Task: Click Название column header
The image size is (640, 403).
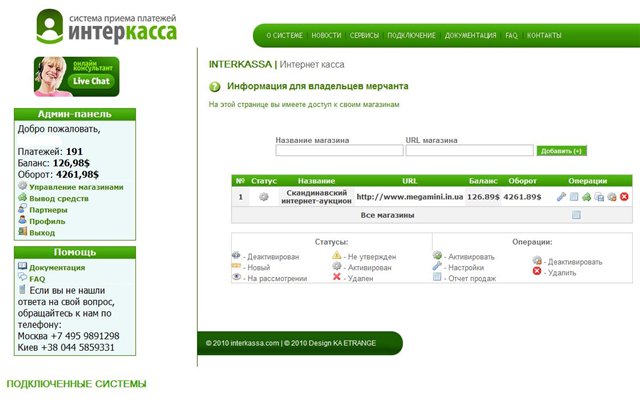Action: (x=316, y=181)
